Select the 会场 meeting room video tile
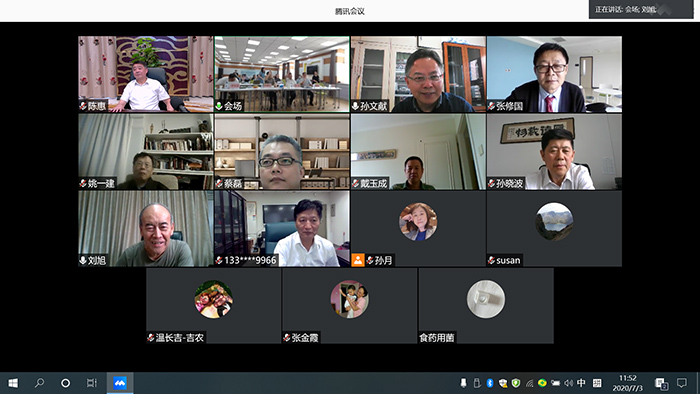700x394 pixels. [x=282, y=74]
